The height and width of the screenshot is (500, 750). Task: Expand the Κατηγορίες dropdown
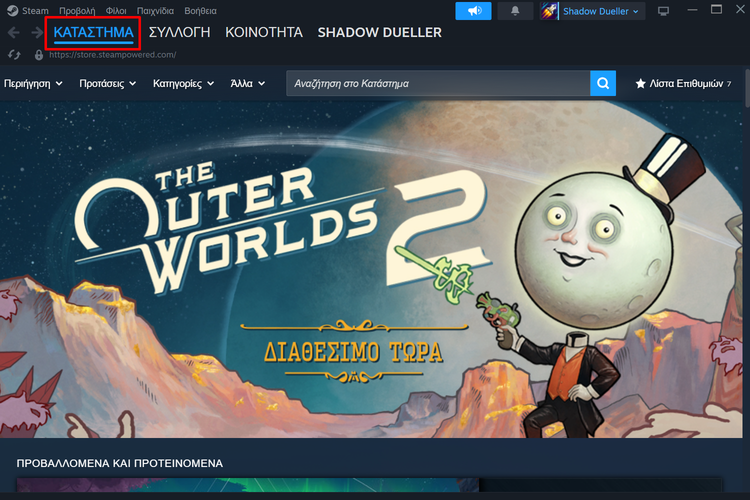183,84
